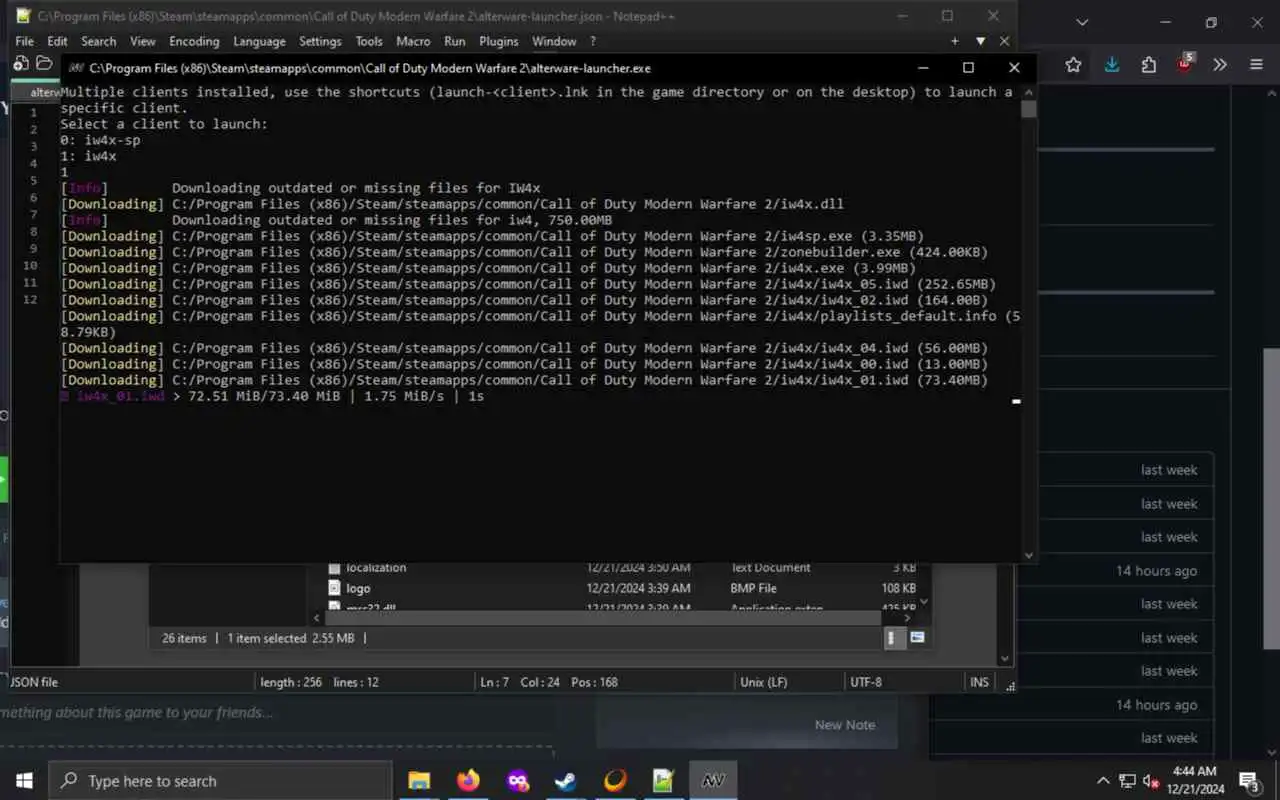Click the console line '0: iw4x-sp'
The image size is (1280, 800).
click(x=100, y=140)
